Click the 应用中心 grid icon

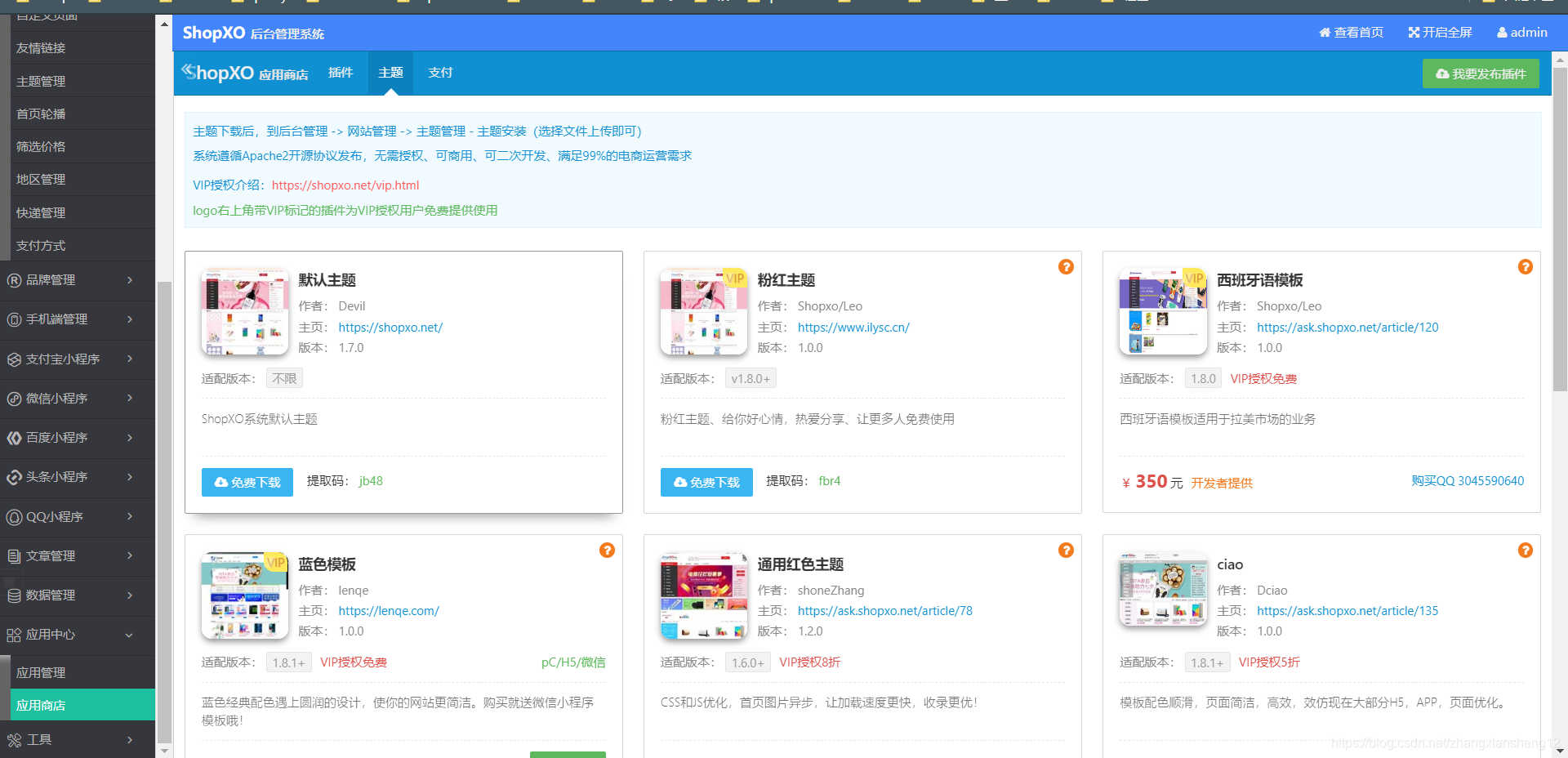click(14, 635)
